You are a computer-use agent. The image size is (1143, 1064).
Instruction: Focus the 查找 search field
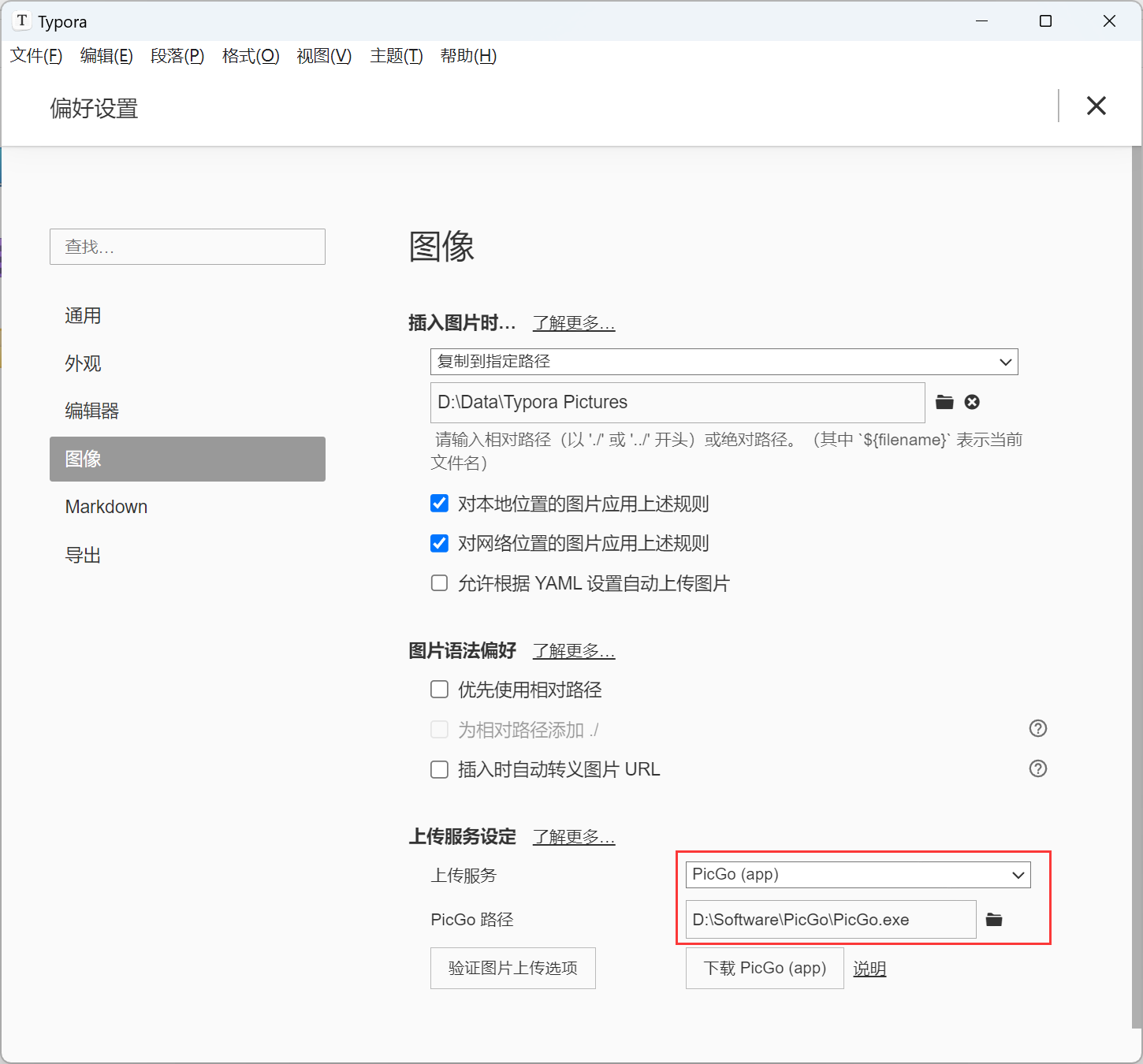click(x=188, y=247)
